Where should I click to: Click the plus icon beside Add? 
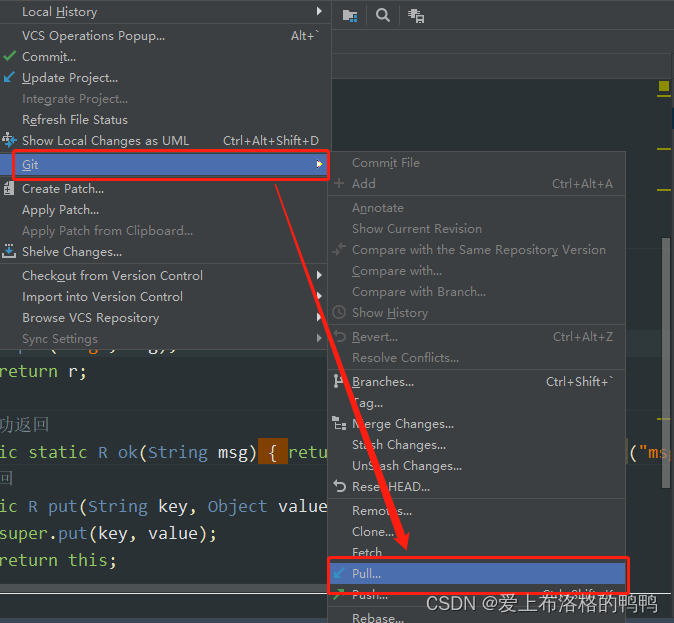[339, 183]
